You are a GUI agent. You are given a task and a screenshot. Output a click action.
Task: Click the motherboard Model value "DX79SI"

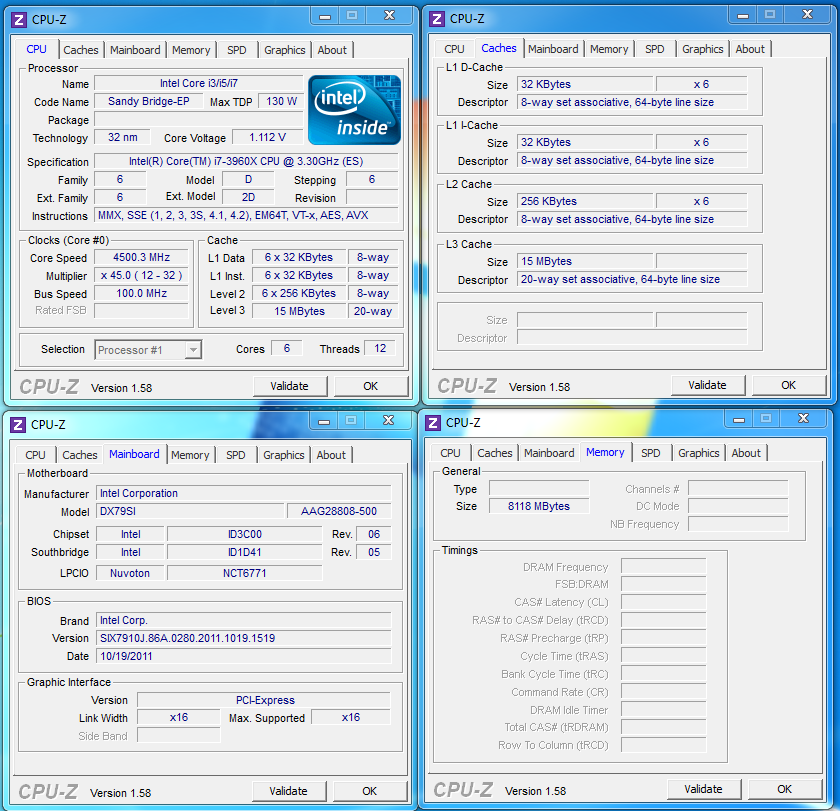coord(190,511)
